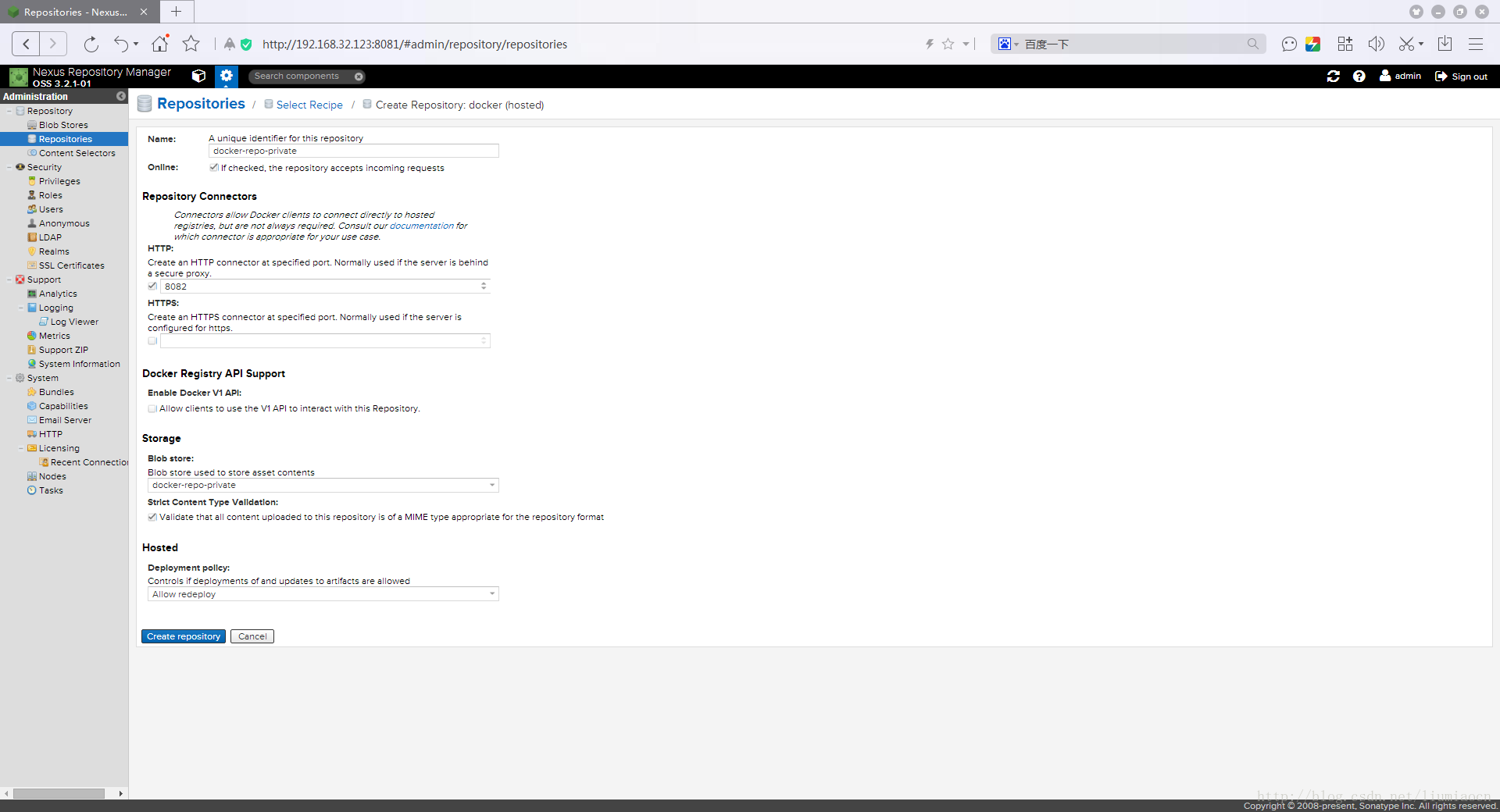Click the Cancel button

[252, 636]
